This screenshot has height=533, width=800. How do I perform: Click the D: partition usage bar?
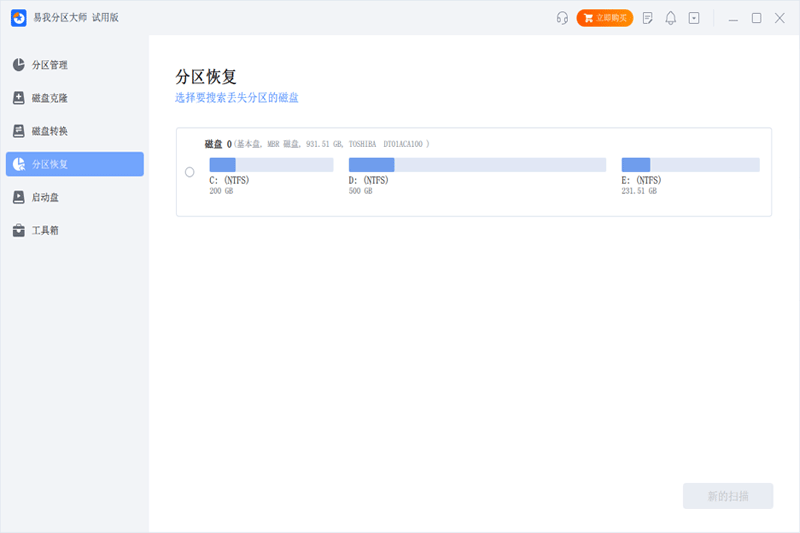click(x=477, y=165)
